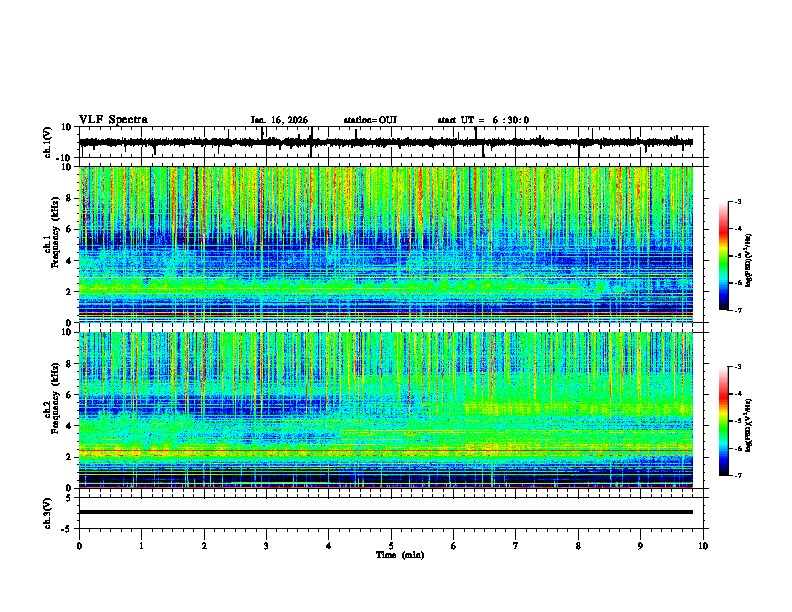Click the time axis tick label "6"
792x612 pixels.
pyautogui.click(x=454, y=545)
